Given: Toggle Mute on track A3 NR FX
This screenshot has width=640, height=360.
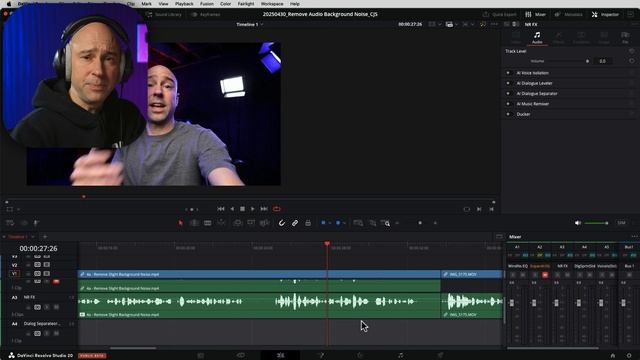Looking at the screenshot, I should [x=56, y=307].
